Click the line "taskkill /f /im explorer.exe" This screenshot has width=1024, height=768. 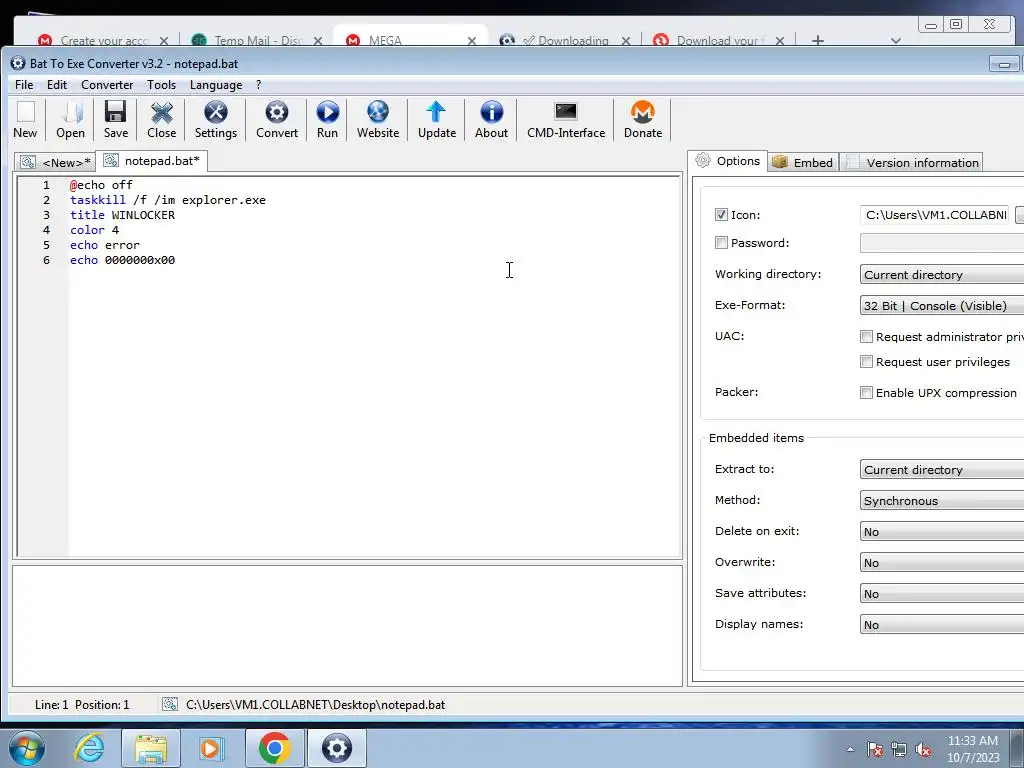[168, 200]
